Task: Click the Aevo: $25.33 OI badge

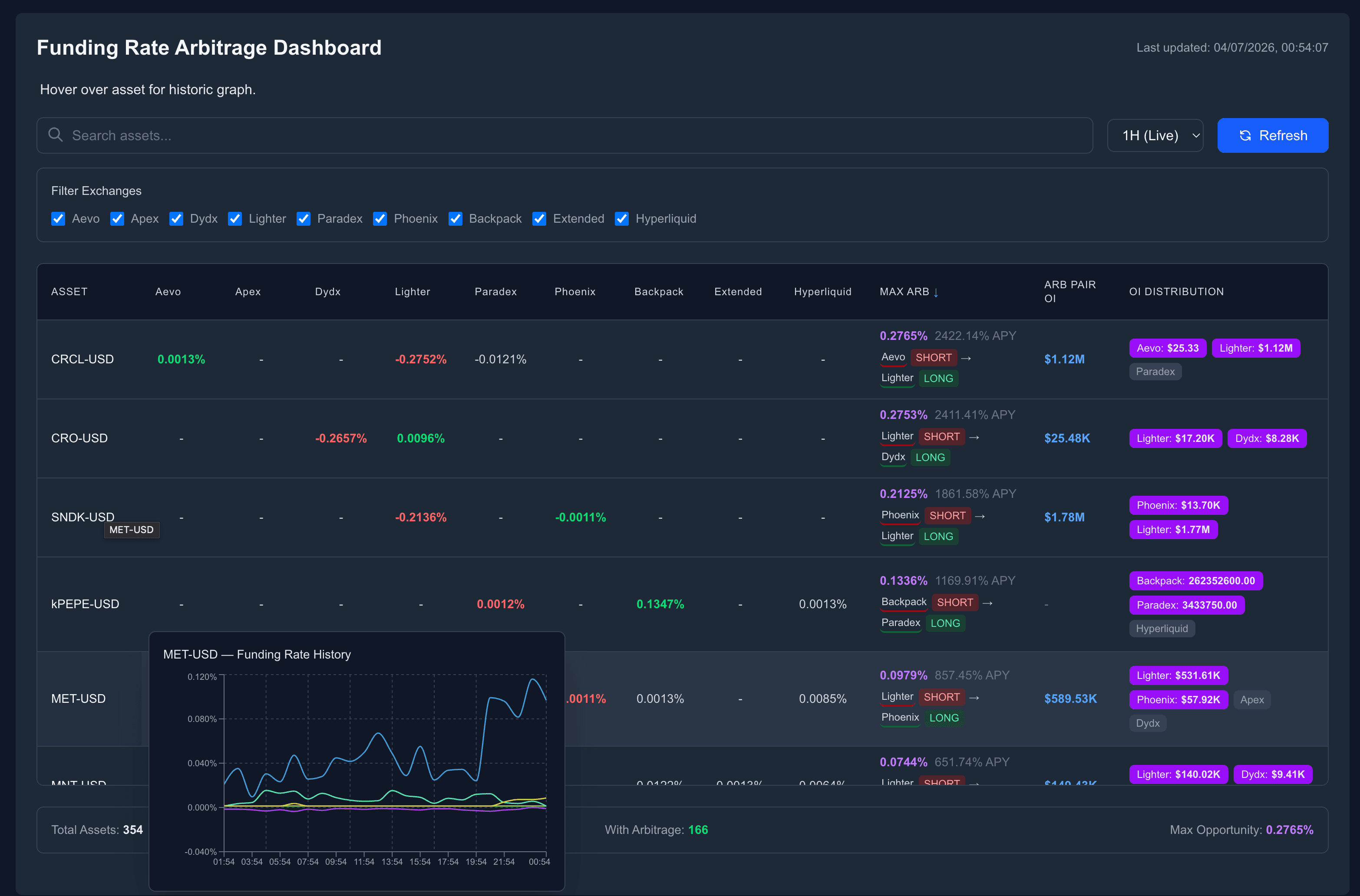Action: click(1168, 348)
